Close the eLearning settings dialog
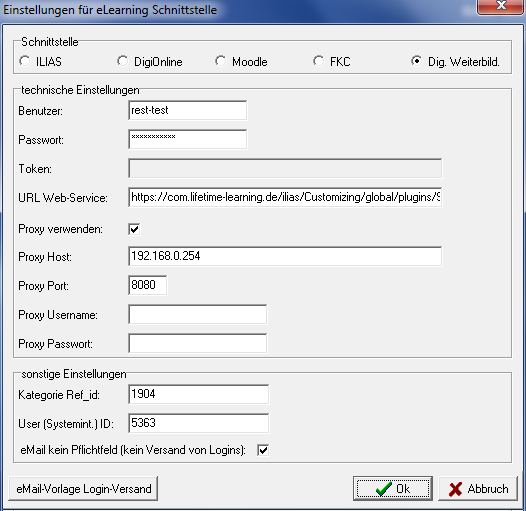Image resolution: width=526 pixels, height=511 pixels. point(501,7)
